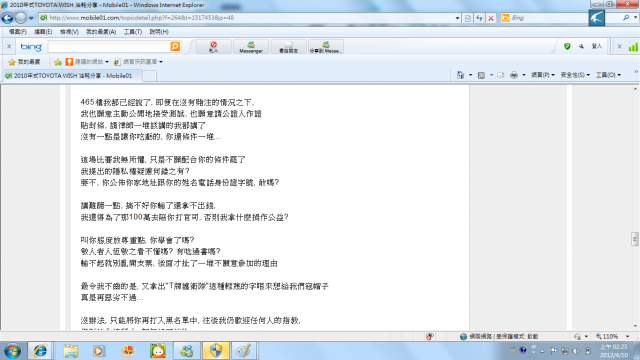Go back with the Back arrow button
Image resolution: width=640 pixels, height=360 pixels.
point(7,18)
